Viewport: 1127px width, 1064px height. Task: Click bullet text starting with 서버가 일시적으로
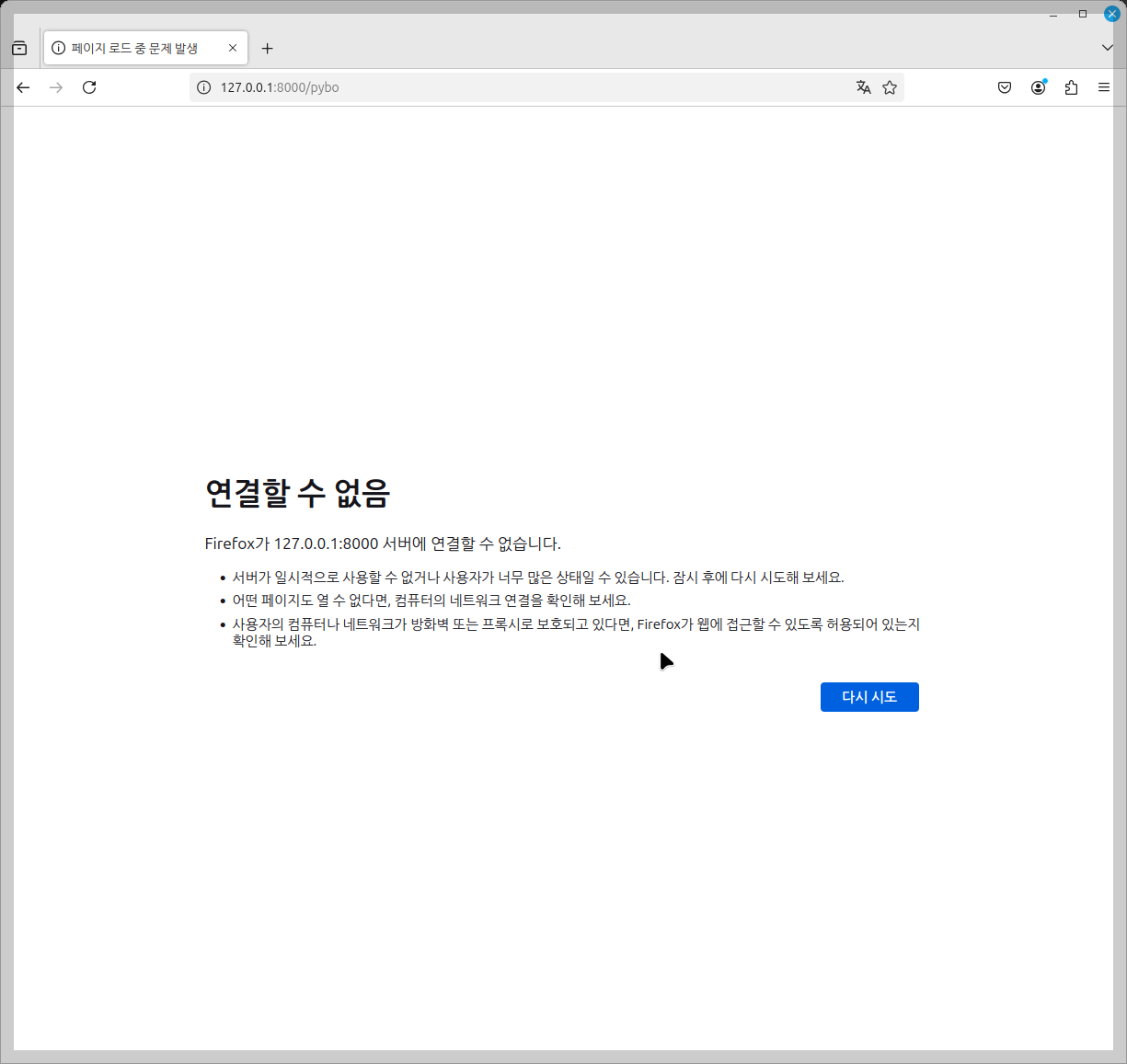tap(538, 578)
